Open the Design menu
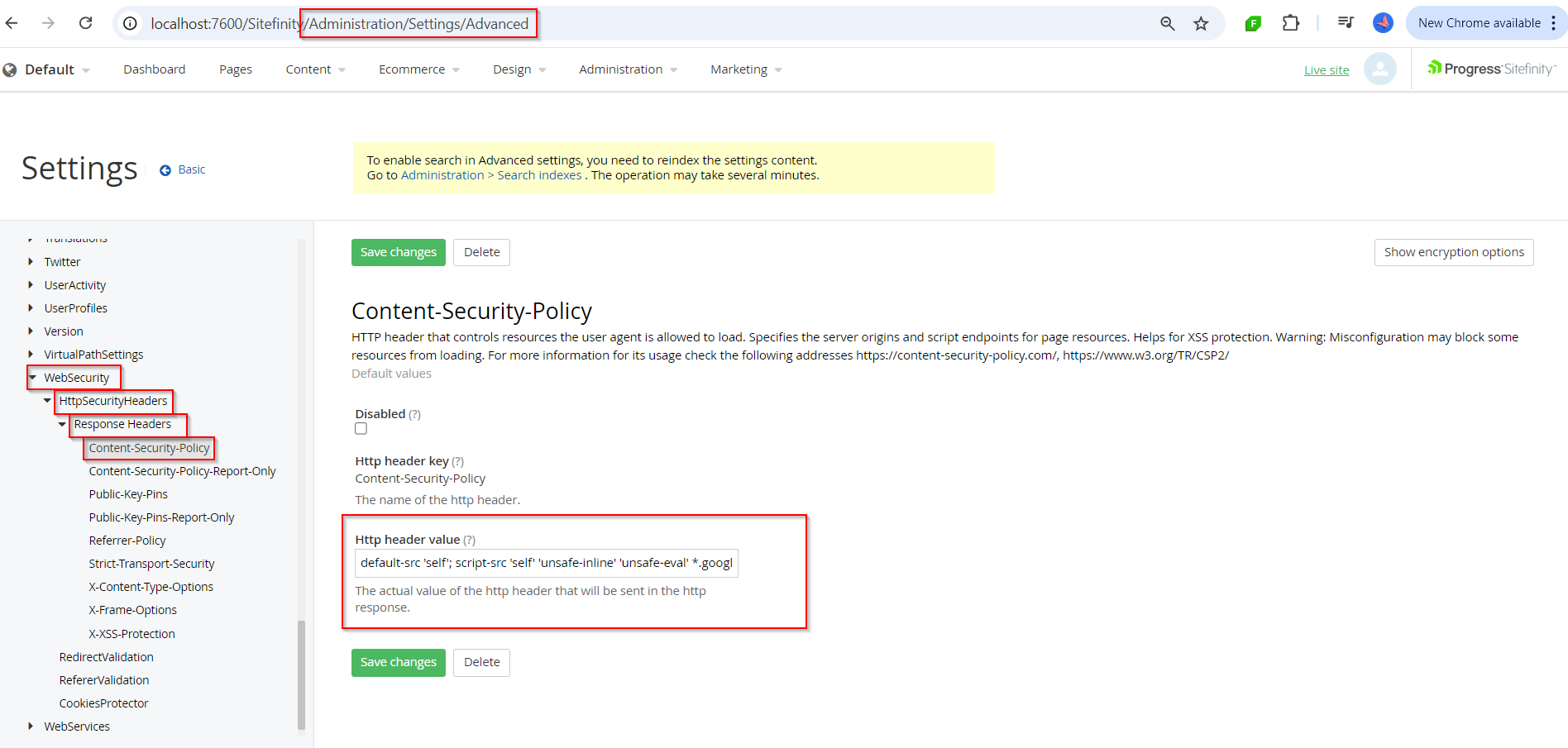This screenshot has height=748, width=1568. click(519, 69)
